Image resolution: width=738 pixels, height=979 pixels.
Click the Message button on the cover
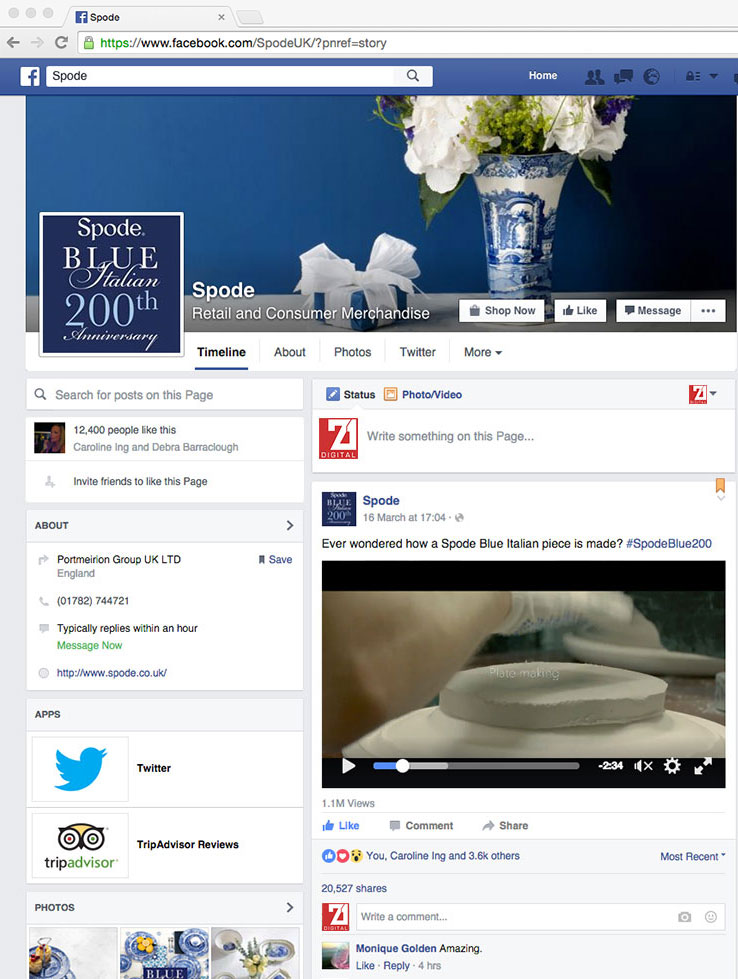point(653,310)
